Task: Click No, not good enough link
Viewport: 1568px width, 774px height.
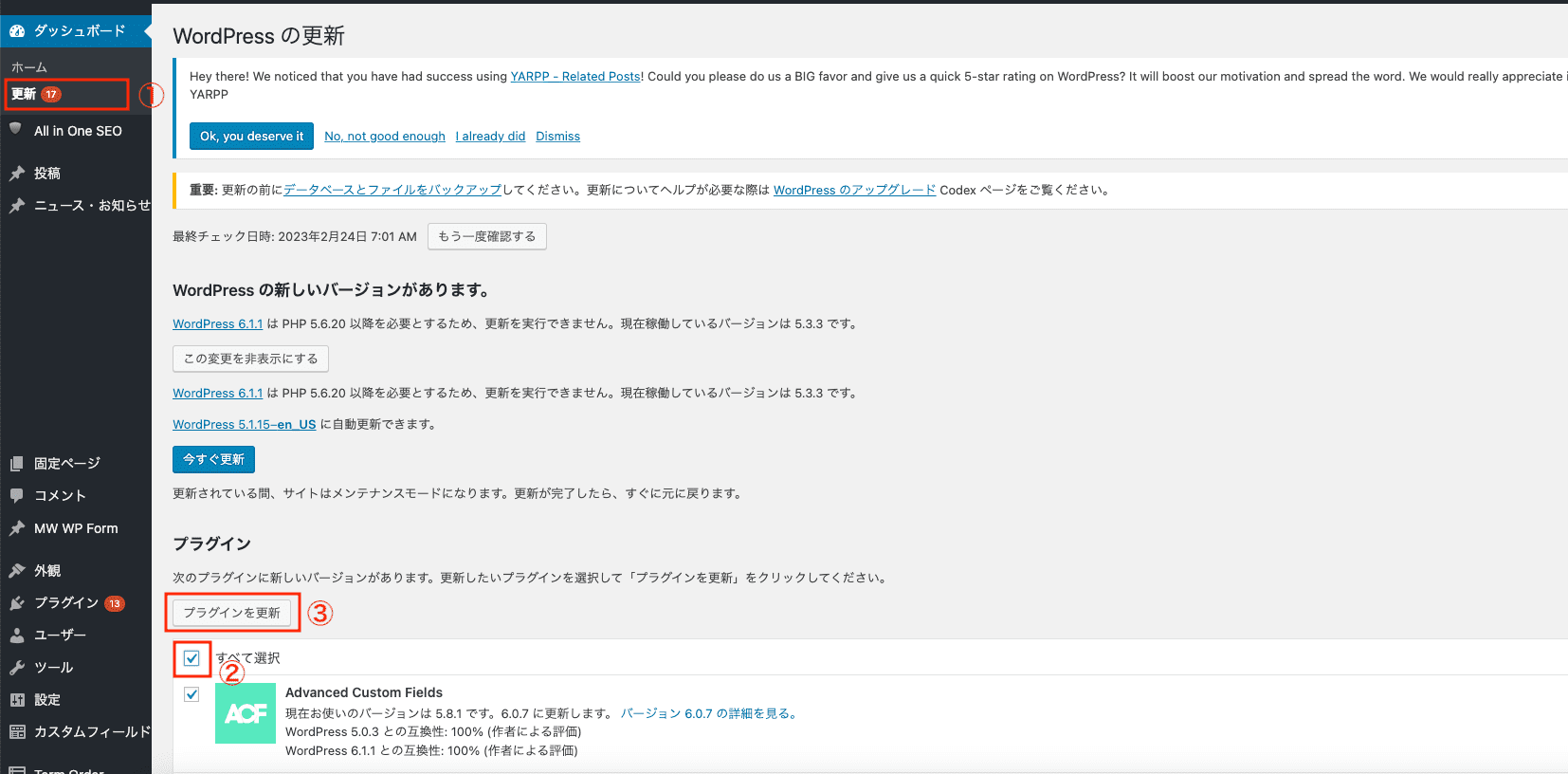Action: (x=385, y=137)
